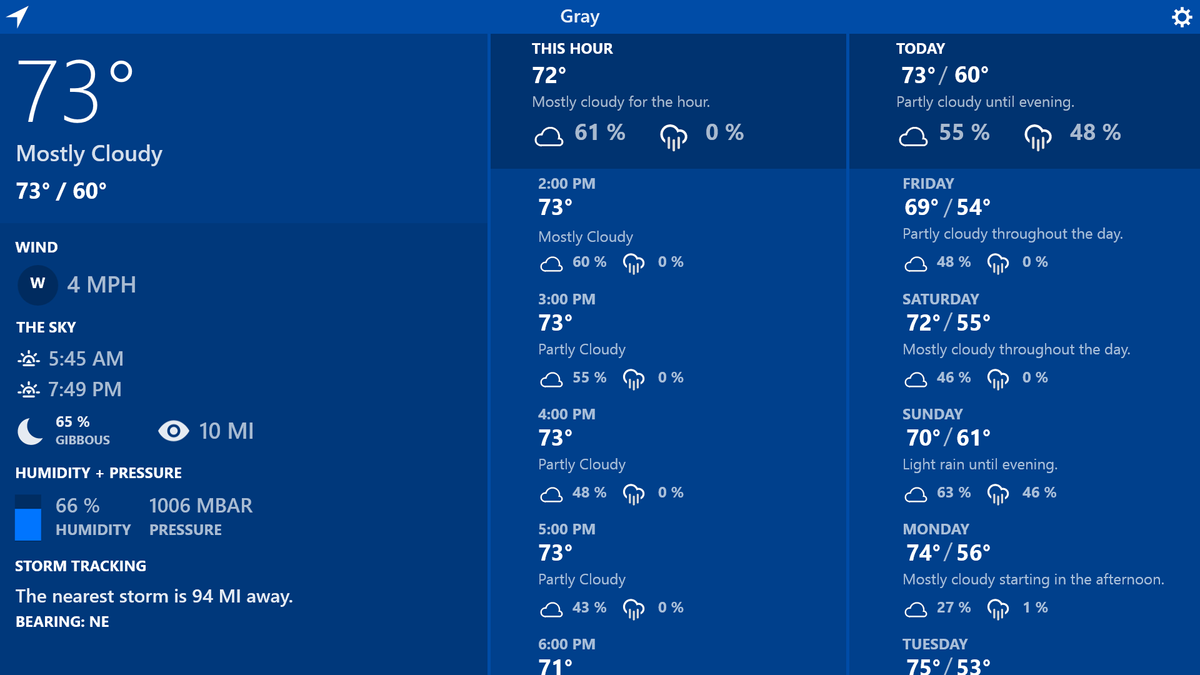Click the precipitation icon for 2:00 PM

point(633,262)
